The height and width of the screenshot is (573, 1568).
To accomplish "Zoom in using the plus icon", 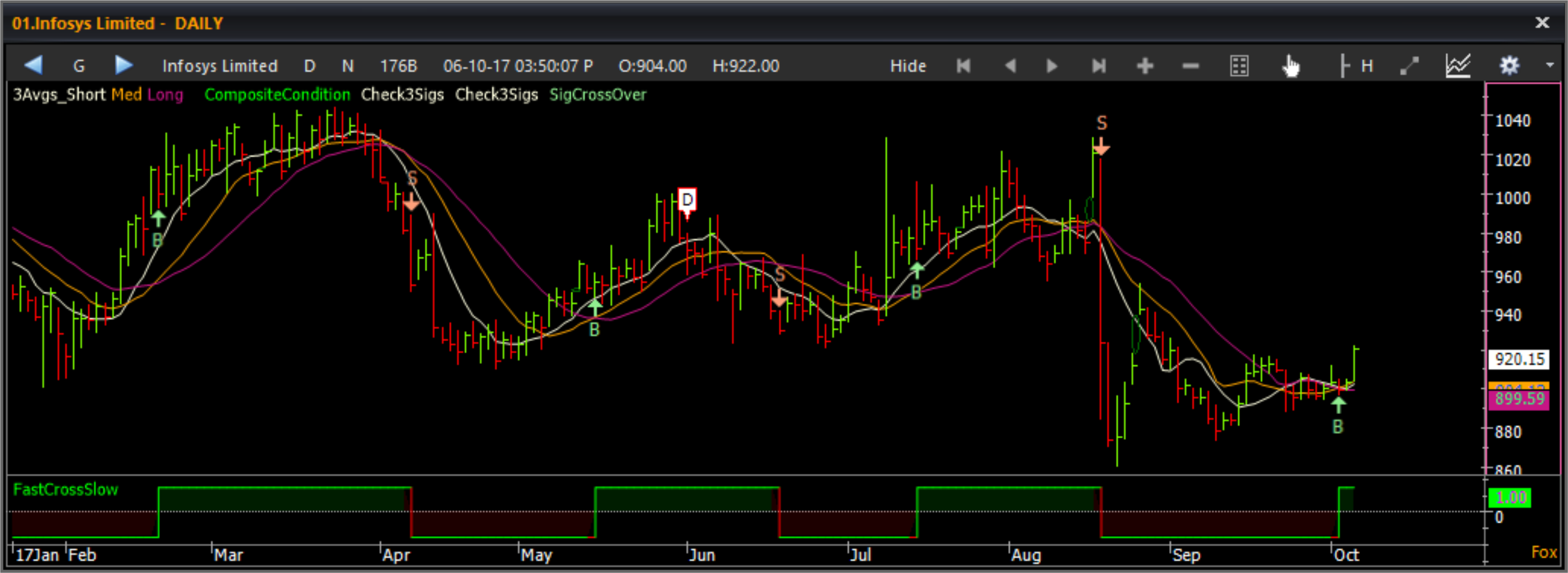I will click(1145, 66).
